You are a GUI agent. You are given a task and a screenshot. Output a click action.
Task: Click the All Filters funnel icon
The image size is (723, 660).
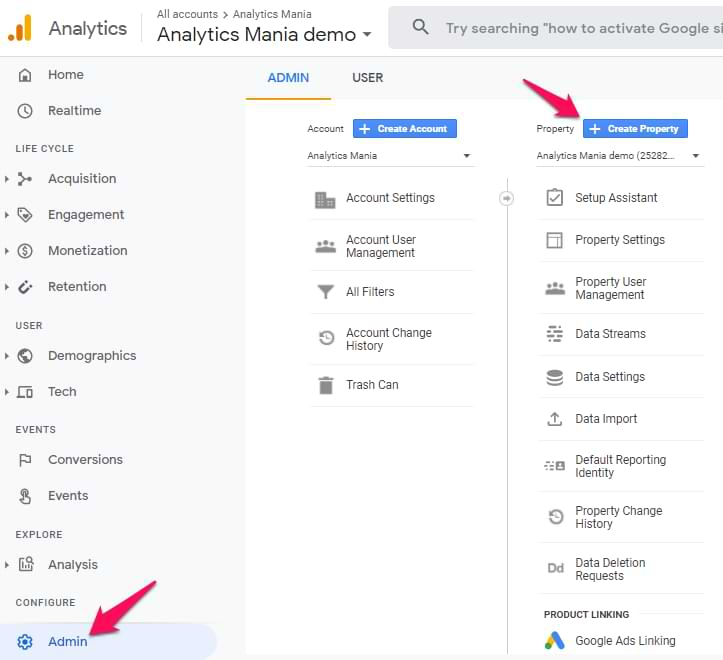click(x=326, y=292)
